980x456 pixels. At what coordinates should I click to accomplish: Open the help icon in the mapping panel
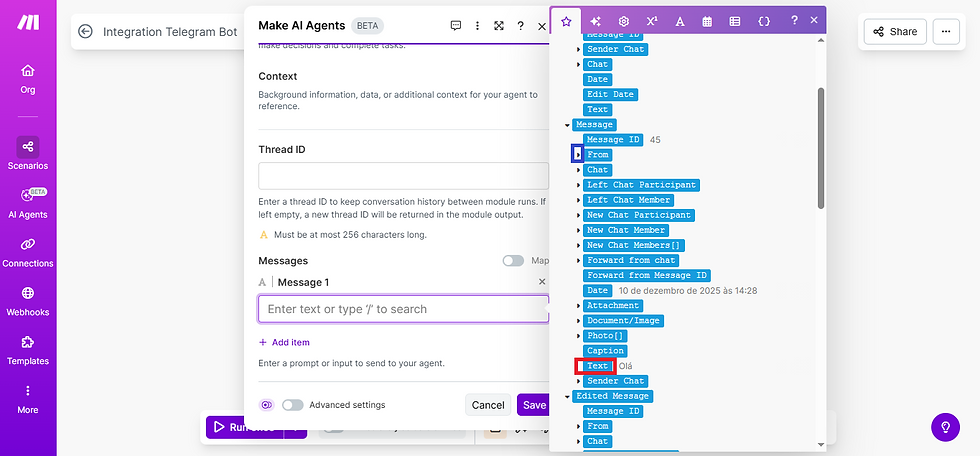[794, 20]
